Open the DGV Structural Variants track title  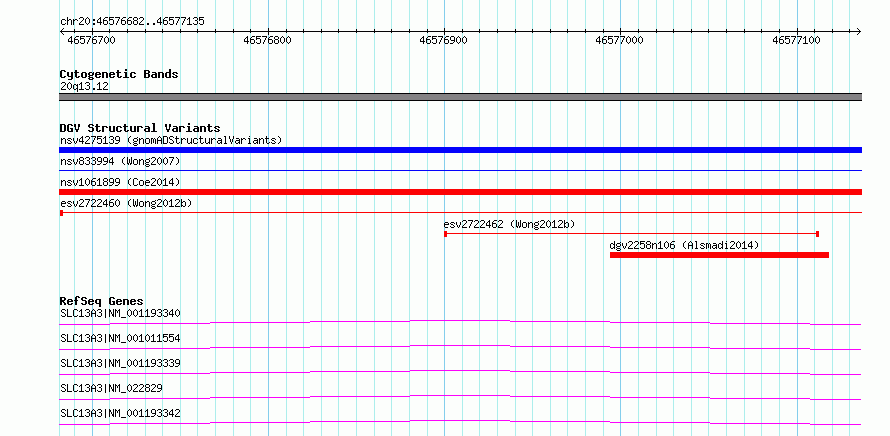[x=140, y=128]
